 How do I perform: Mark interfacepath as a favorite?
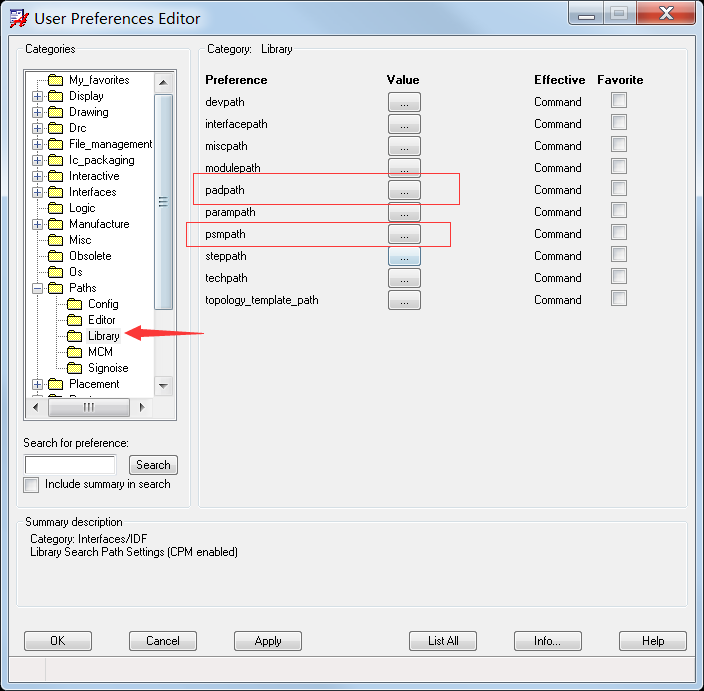coord(619,122)
